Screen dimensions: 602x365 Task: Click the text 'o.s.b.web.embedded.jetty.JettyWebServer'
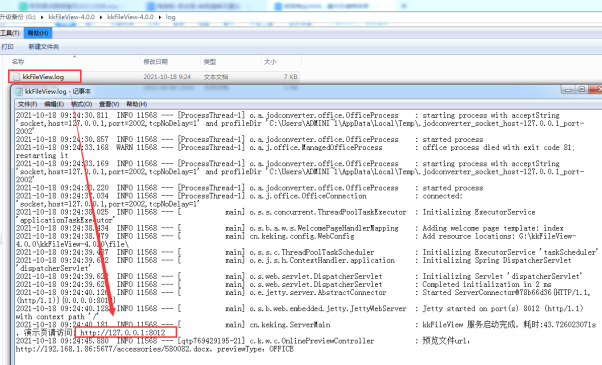(x=328, y=309)
